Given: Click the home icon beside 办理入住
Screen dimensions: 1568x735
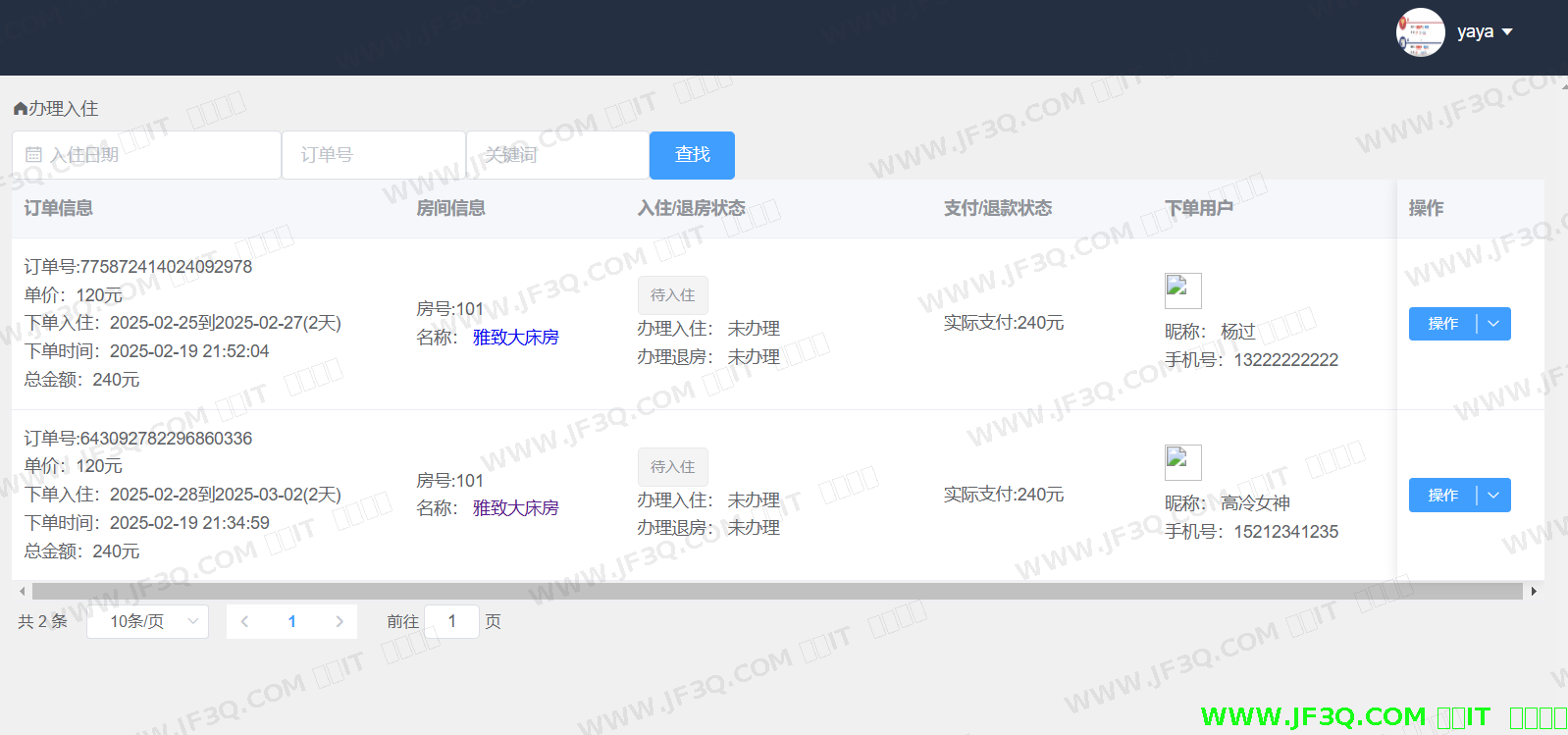Looking at the screenshot, I should click(20, 109).
